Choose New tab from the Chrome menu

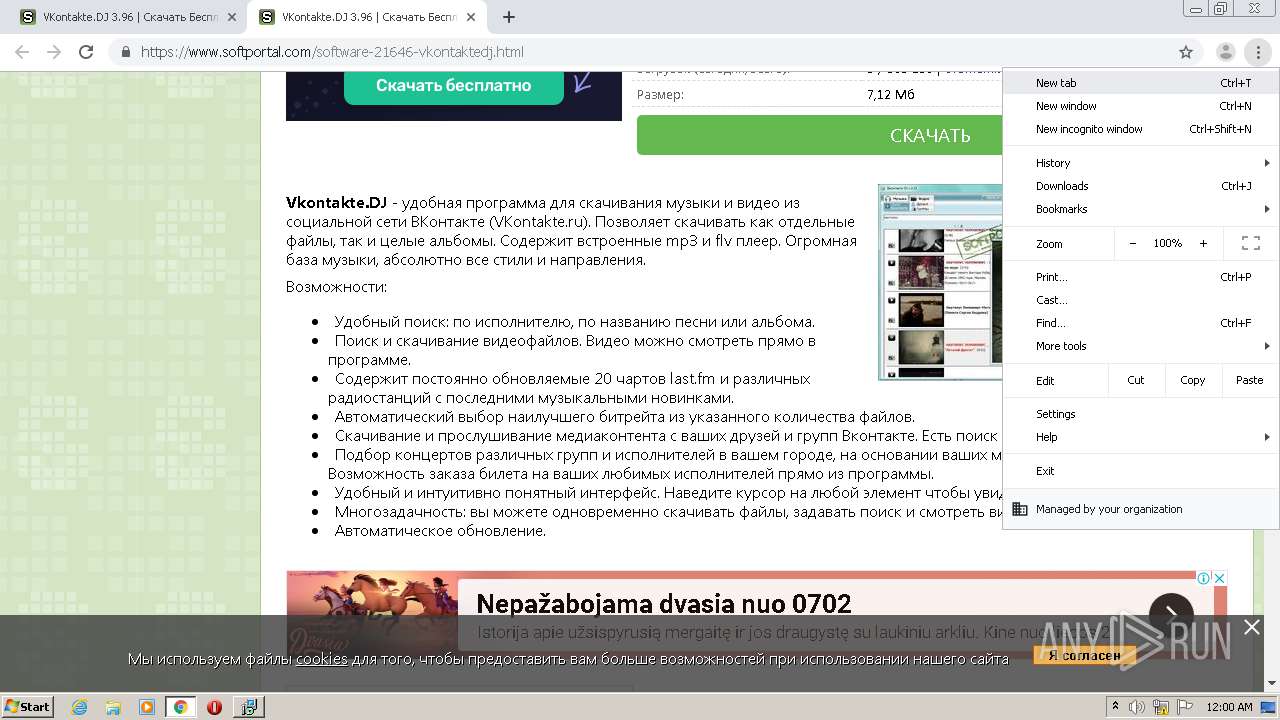(x=1140, y=83)
